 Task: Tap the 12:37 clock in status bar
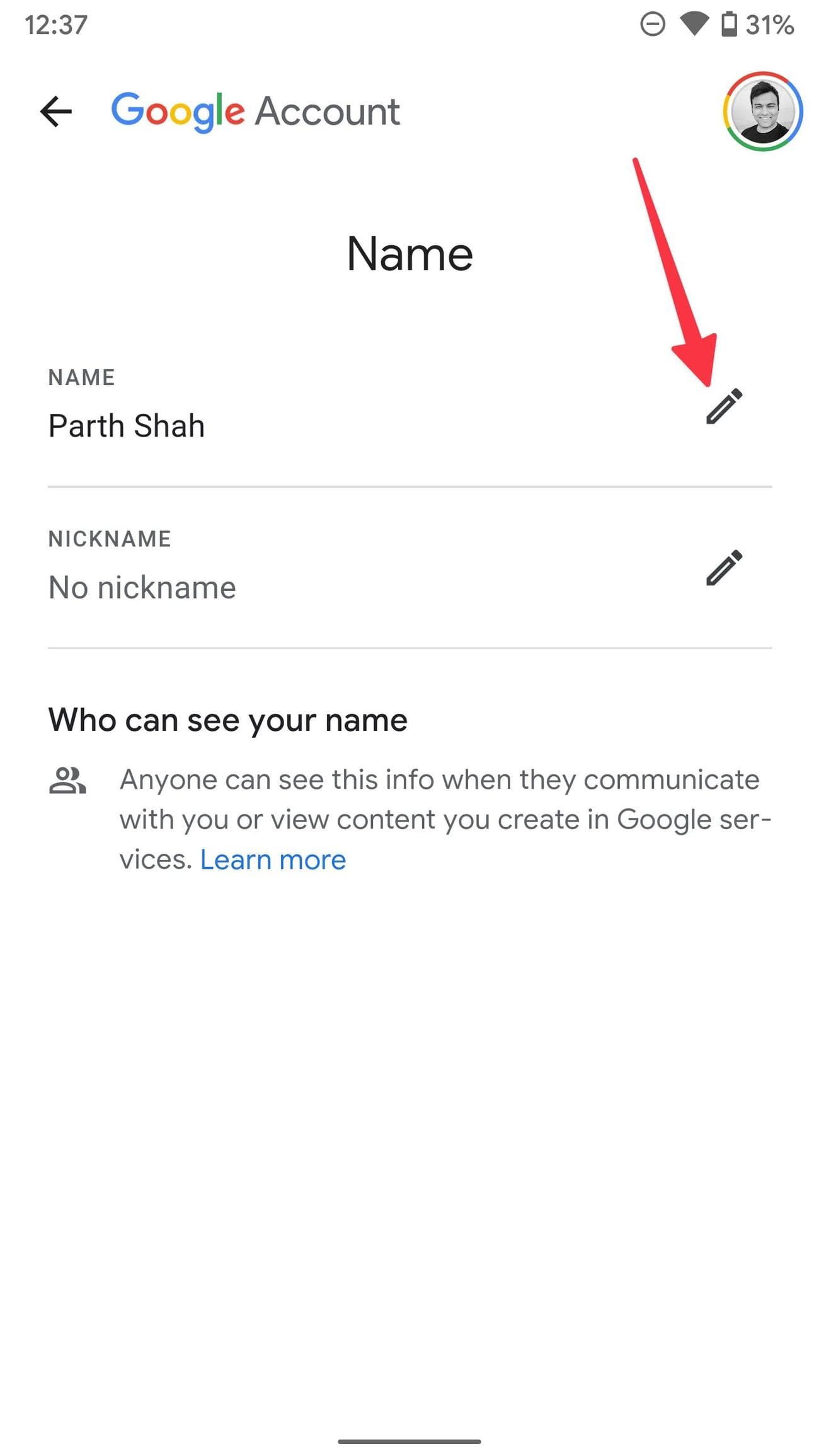56,25
